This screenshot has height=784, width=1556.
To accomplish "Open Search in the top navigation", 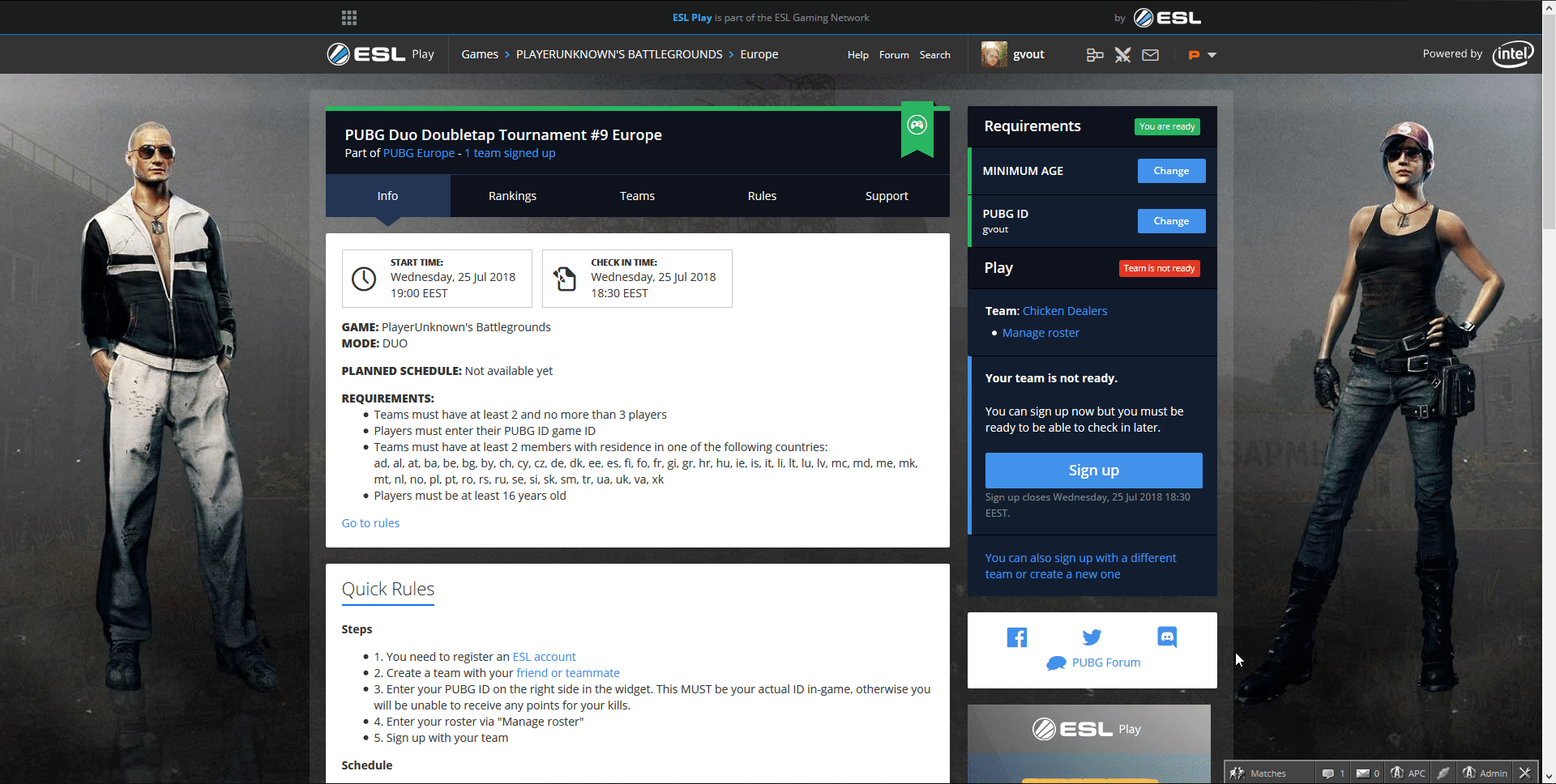I will click(x=934, y=55).
